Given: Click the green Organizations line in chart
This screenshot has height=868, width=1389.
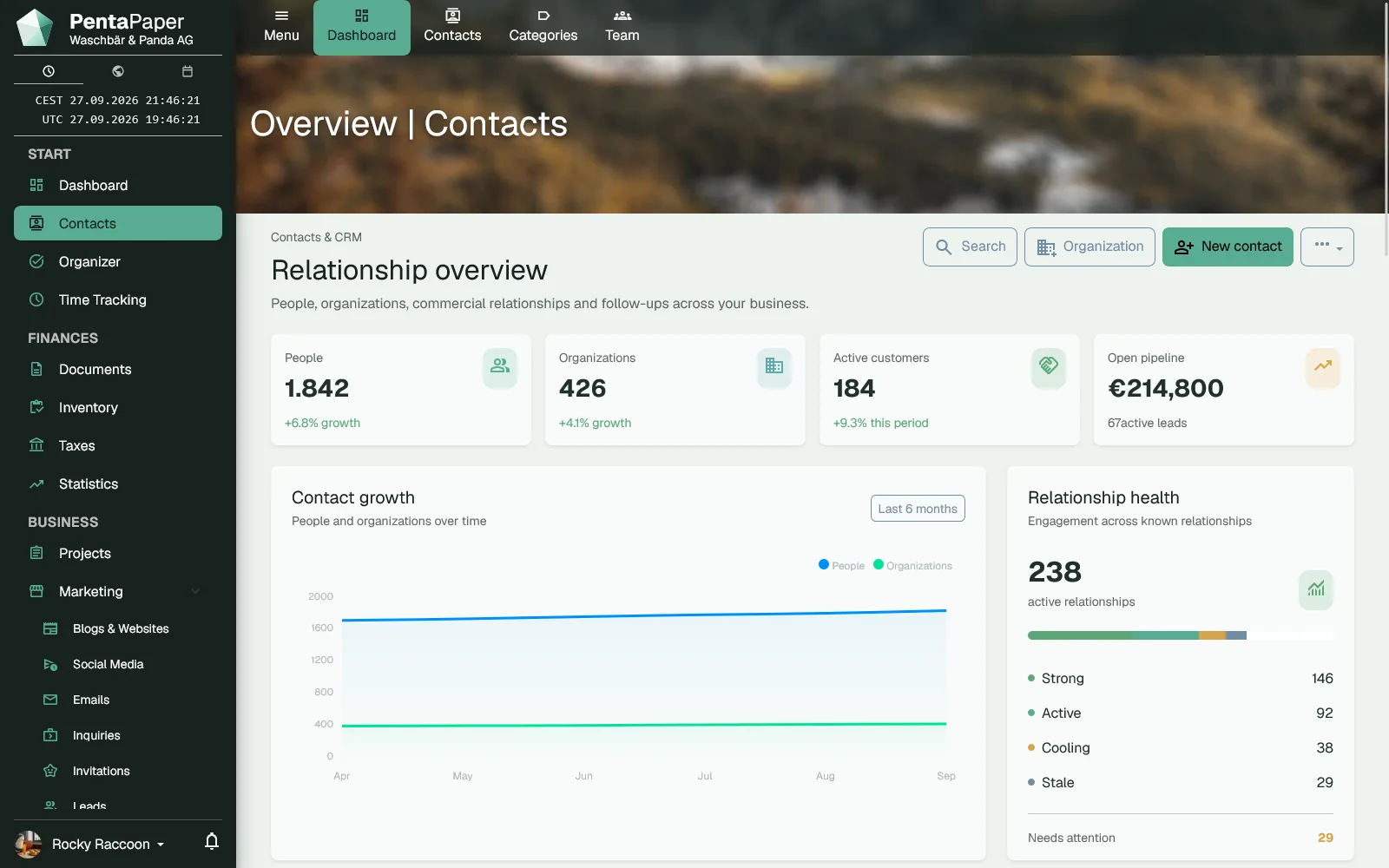Looking at the screenshot, I should 644,725.
